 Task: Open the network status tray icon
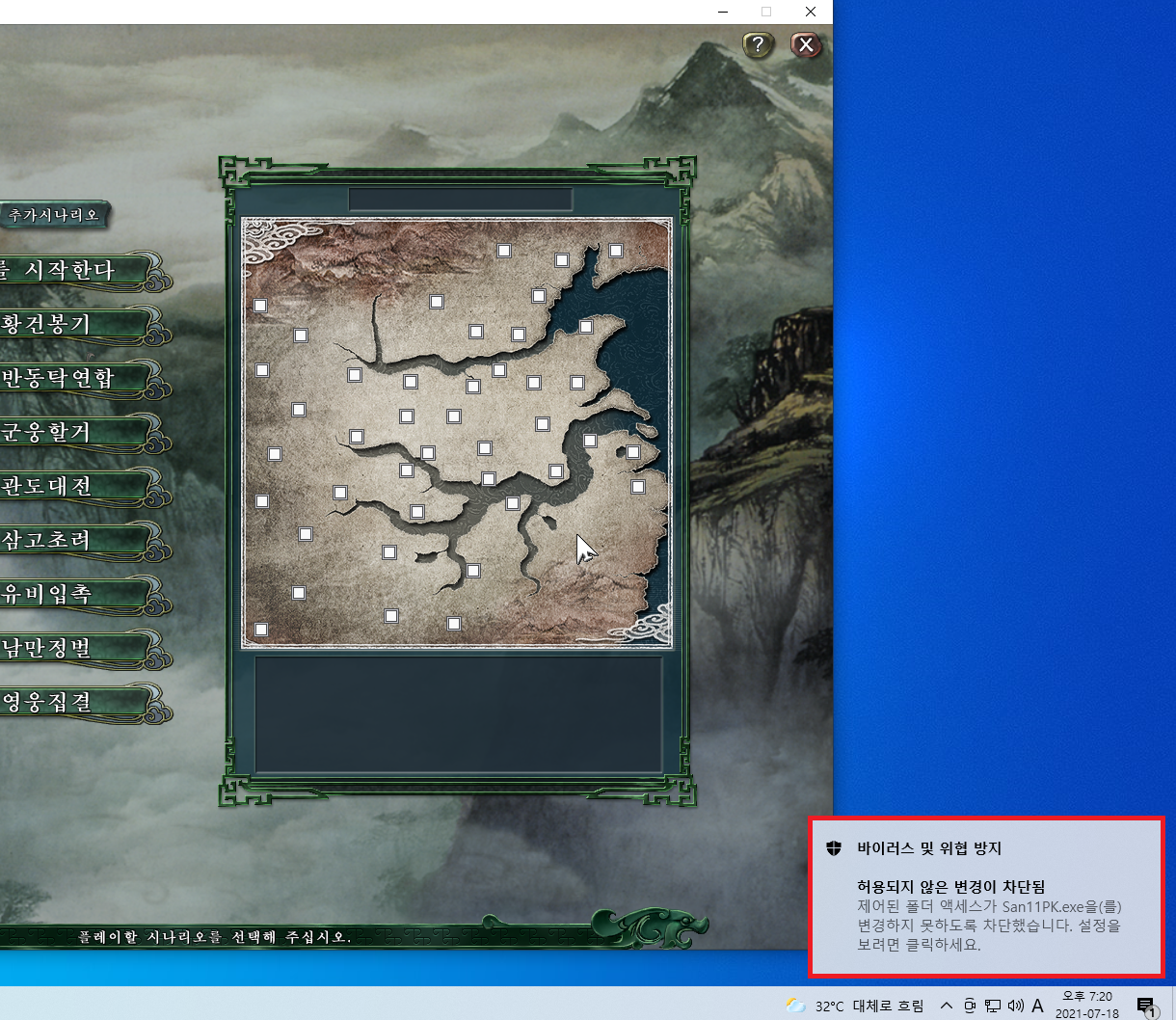point(993,1006)
